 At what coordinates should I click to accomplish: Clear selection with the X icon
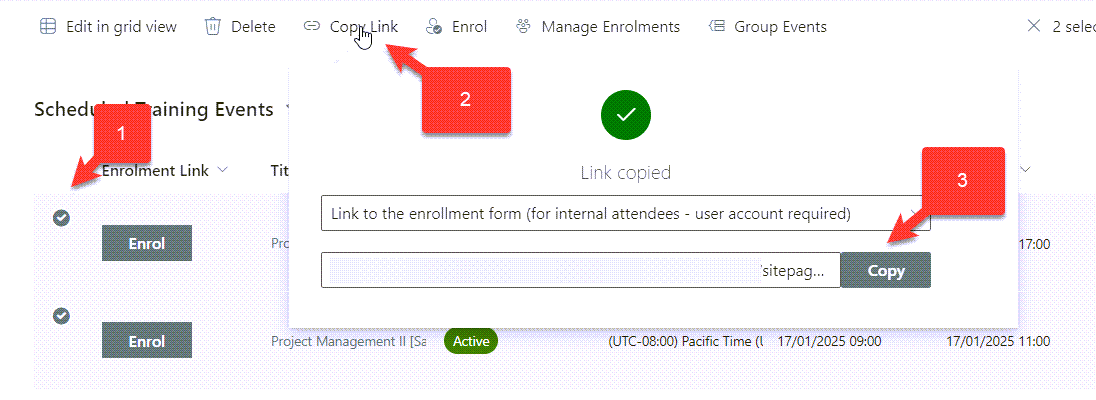[x=1034, y=26]
